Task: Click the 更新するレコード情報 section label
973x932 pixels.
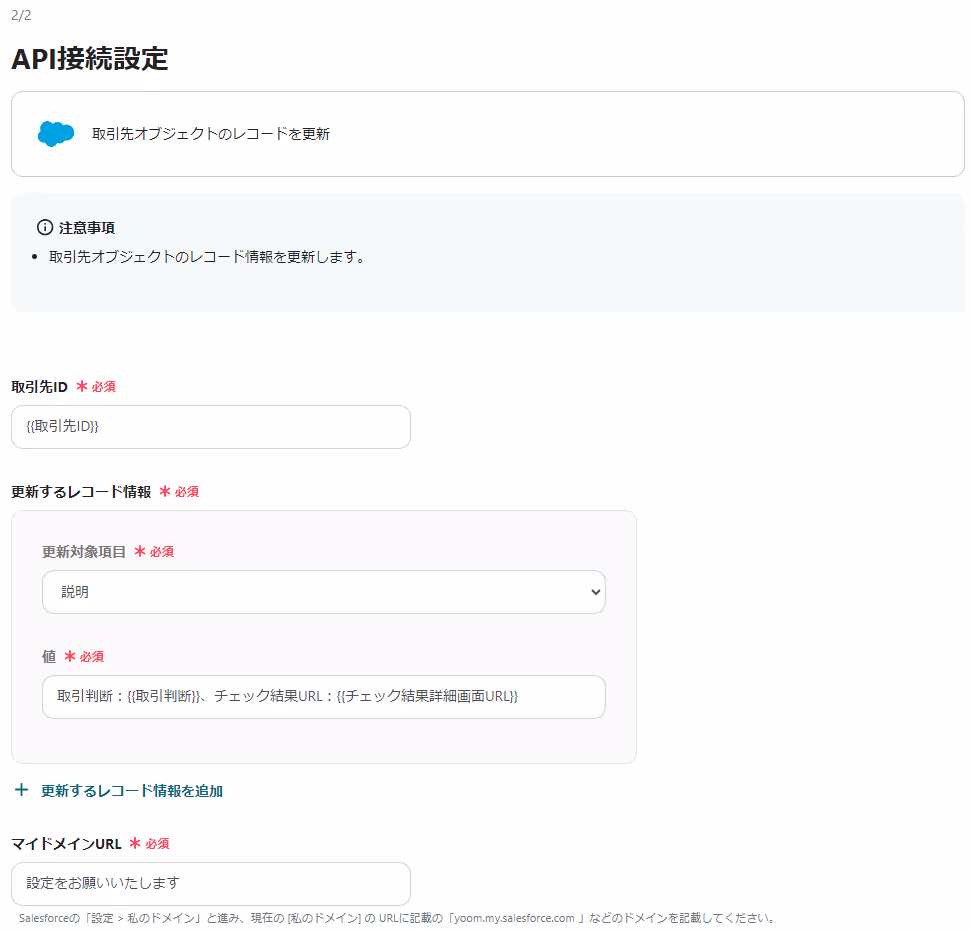Action: coord(81,491)
